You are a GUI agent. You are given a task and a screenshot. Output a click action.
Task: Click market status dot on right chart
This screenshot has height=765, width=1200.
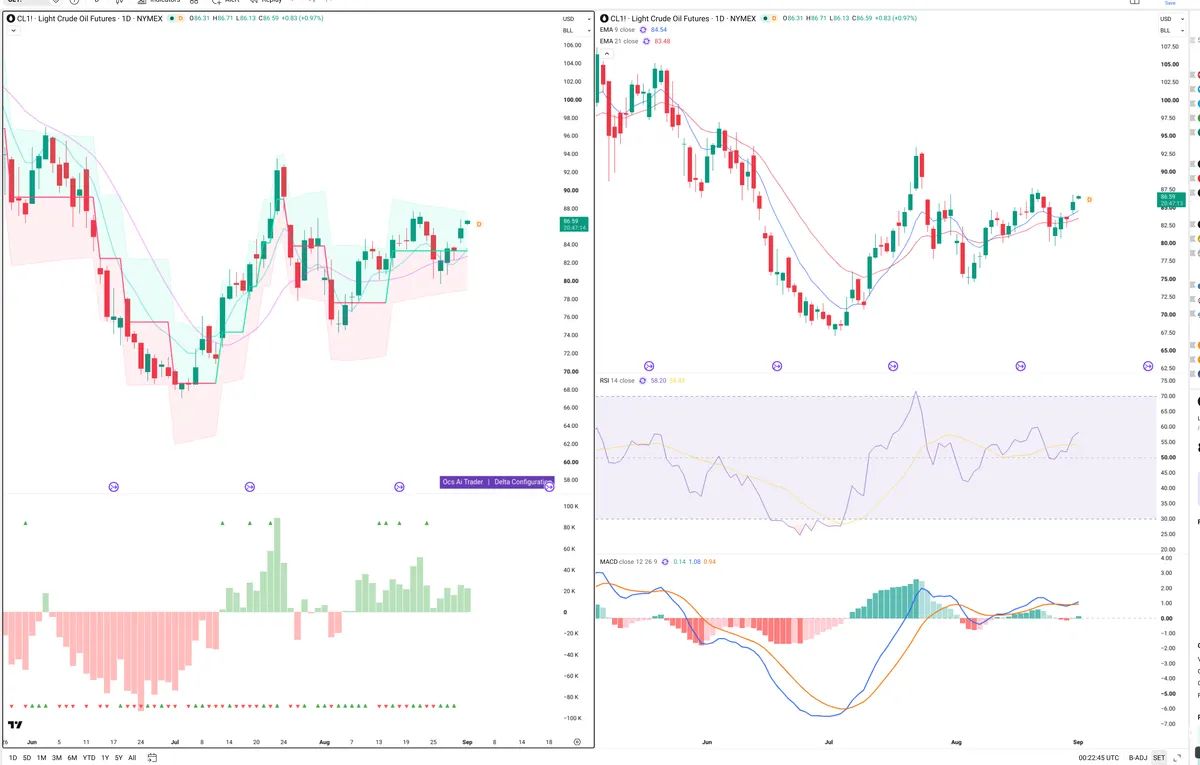point(765,18)
